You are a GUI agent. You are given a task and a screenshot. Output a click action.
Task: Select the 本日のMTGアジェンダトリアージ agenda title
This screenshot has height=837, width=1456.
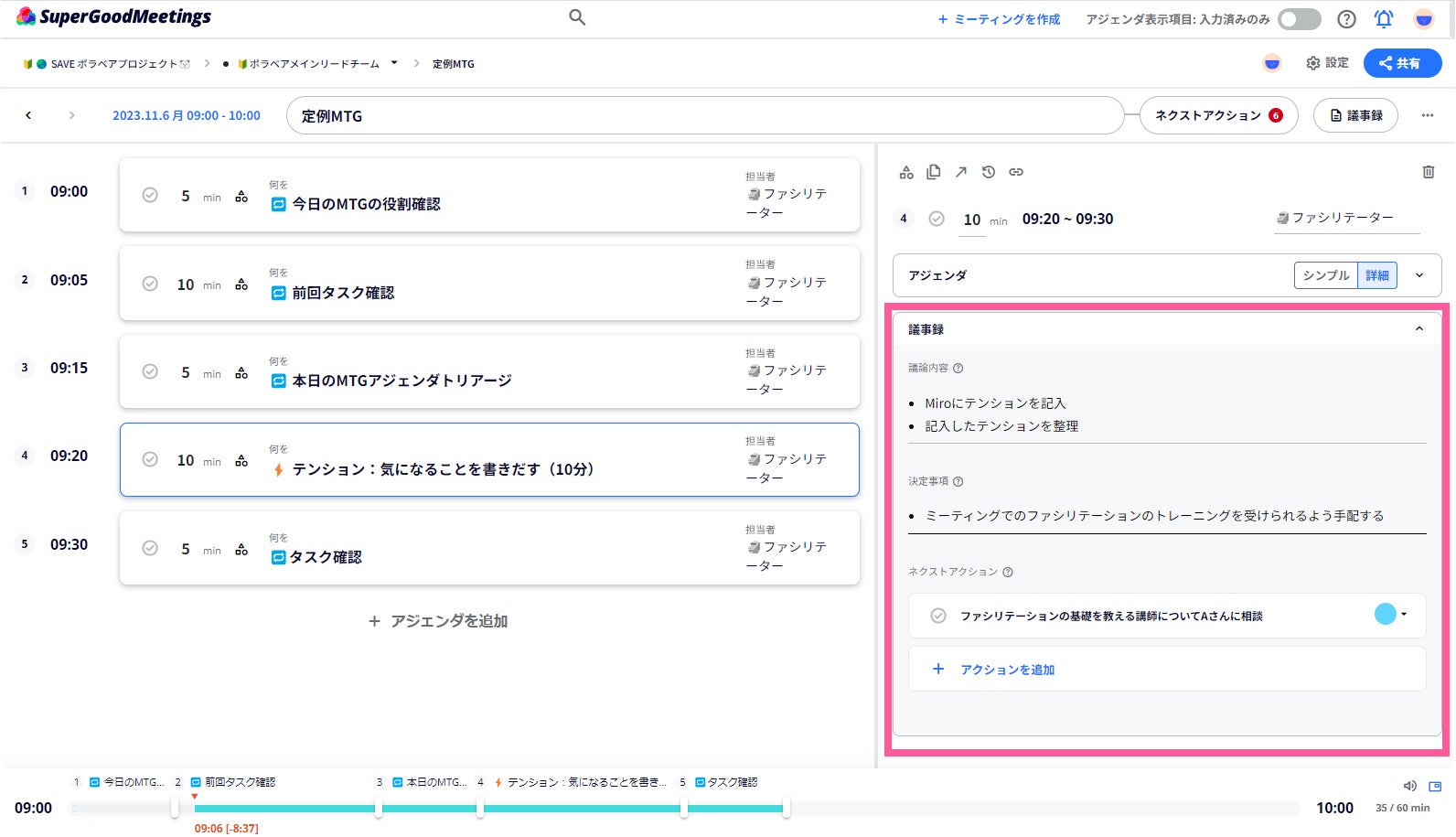click(401, 381)
